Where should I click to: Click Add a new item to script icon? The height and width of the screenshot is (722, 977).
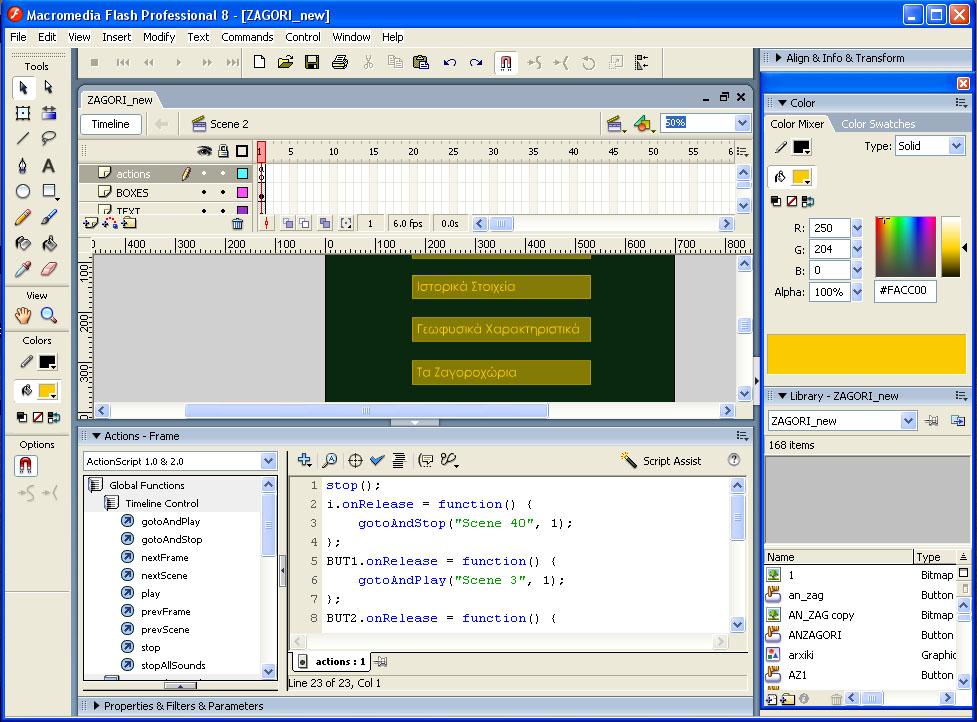click(304, 460)
